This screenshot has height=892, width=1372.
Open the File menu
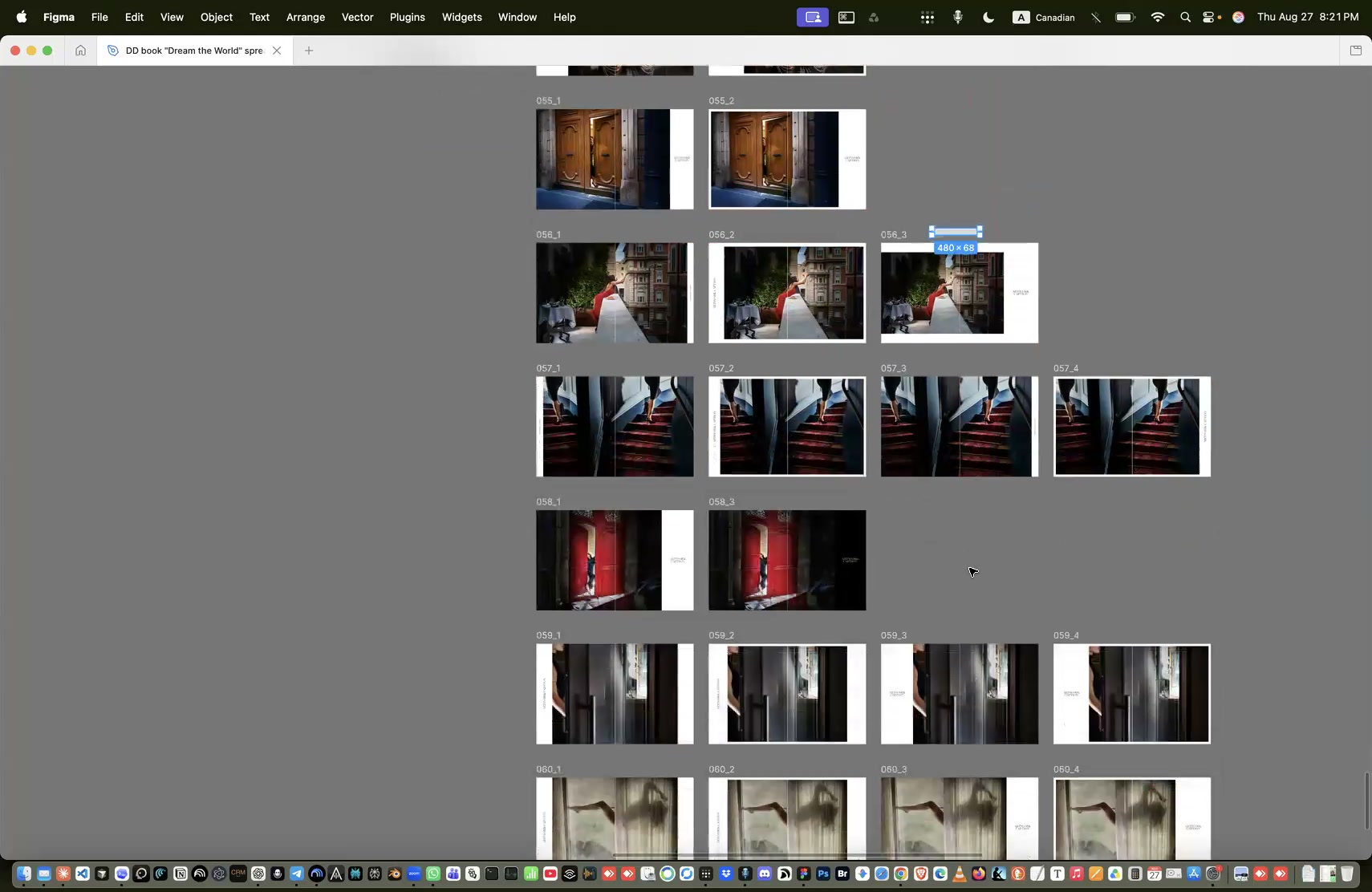(99, 17)
